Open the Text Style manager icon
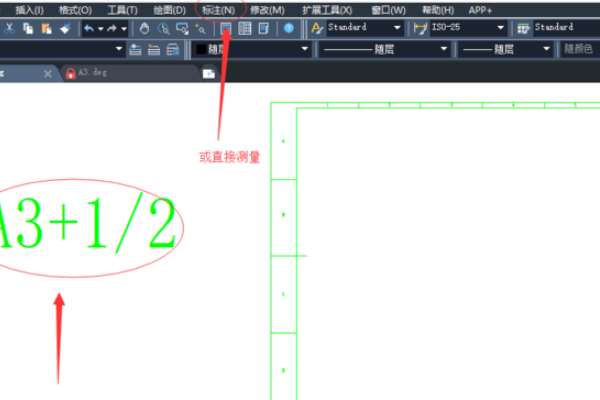Viewport: 600px width, 400px height. coord(316,28)
